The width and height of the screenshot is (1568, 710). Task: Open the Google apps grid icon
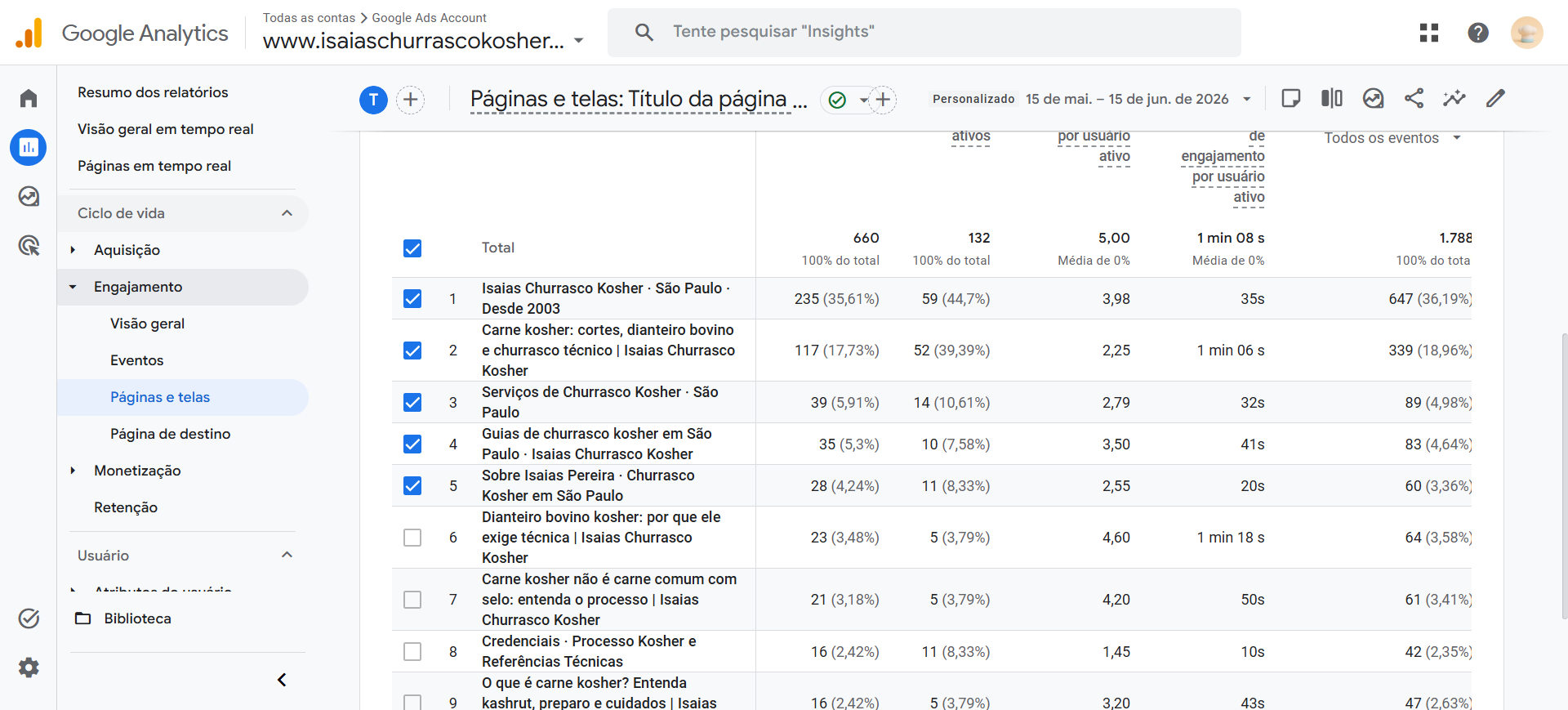pyautogui.click(x=1429, y=33)
